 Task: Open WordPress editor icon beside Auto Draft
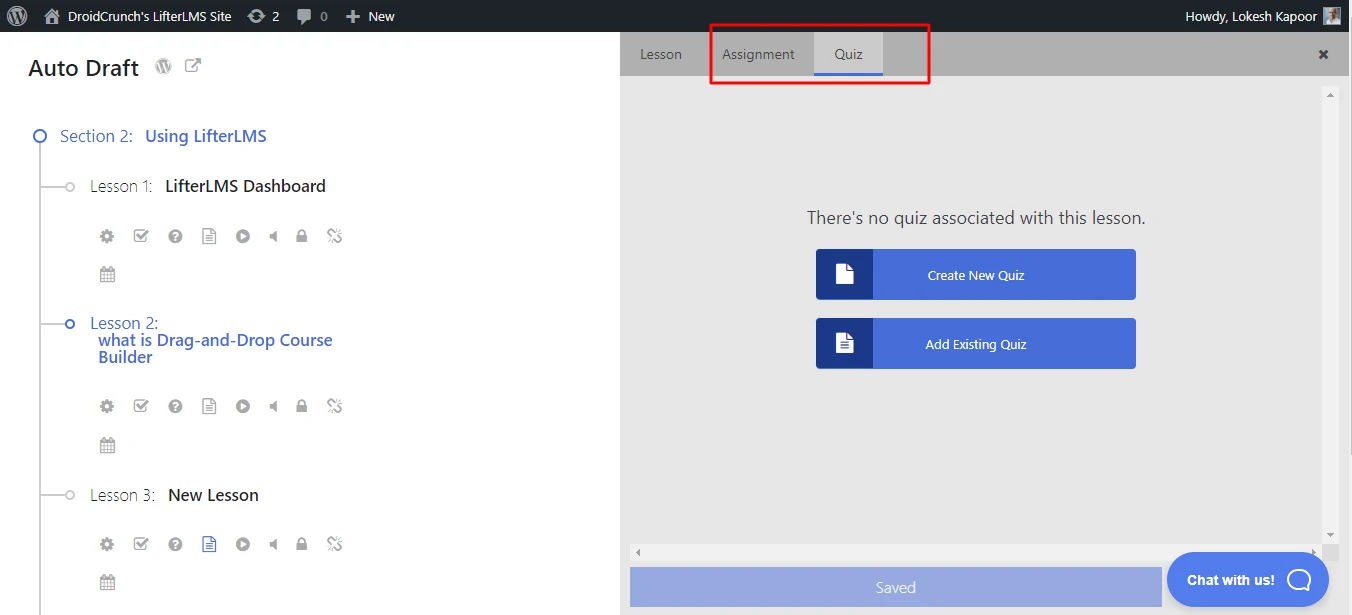(163, 67)
